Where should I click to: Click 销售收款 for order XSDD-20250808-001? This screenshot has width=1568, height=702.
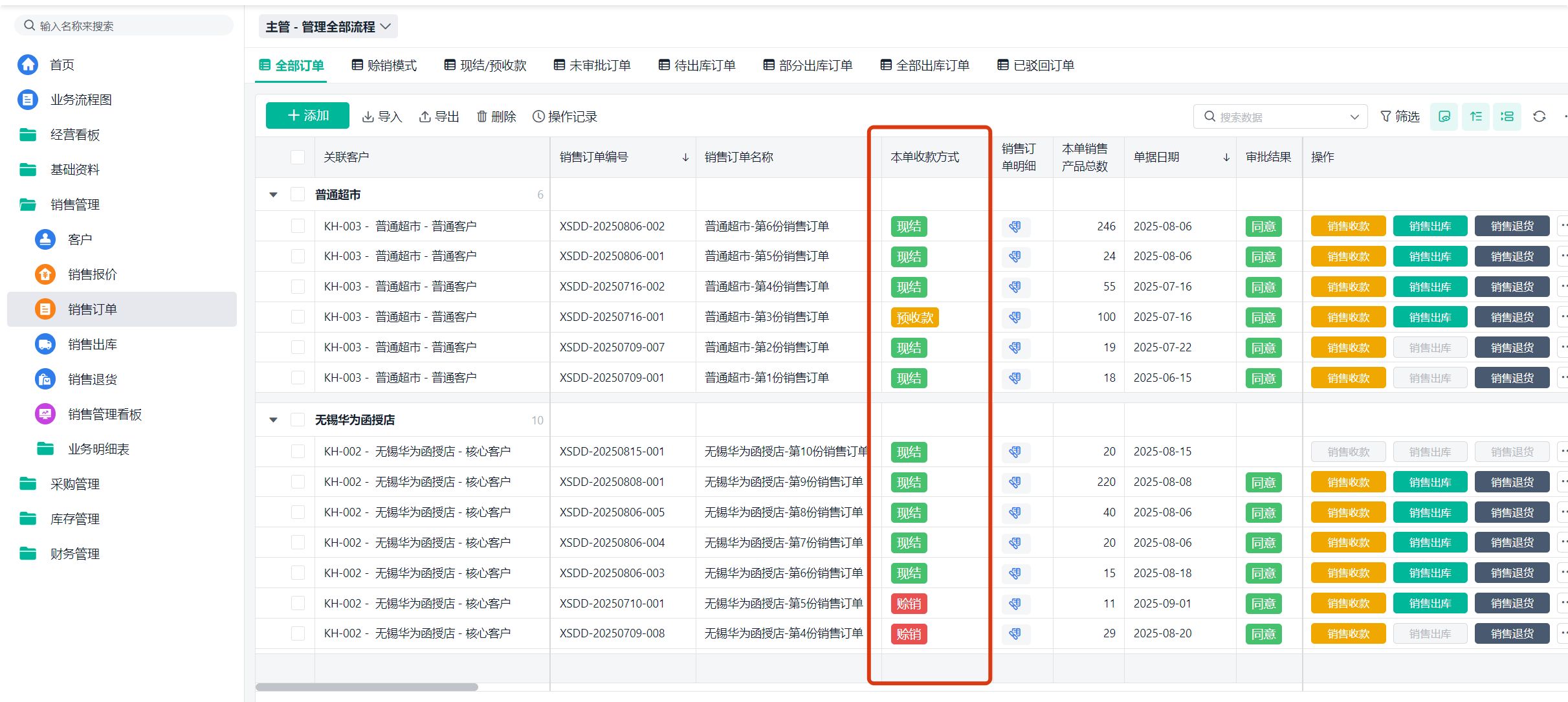point(1348,483)
